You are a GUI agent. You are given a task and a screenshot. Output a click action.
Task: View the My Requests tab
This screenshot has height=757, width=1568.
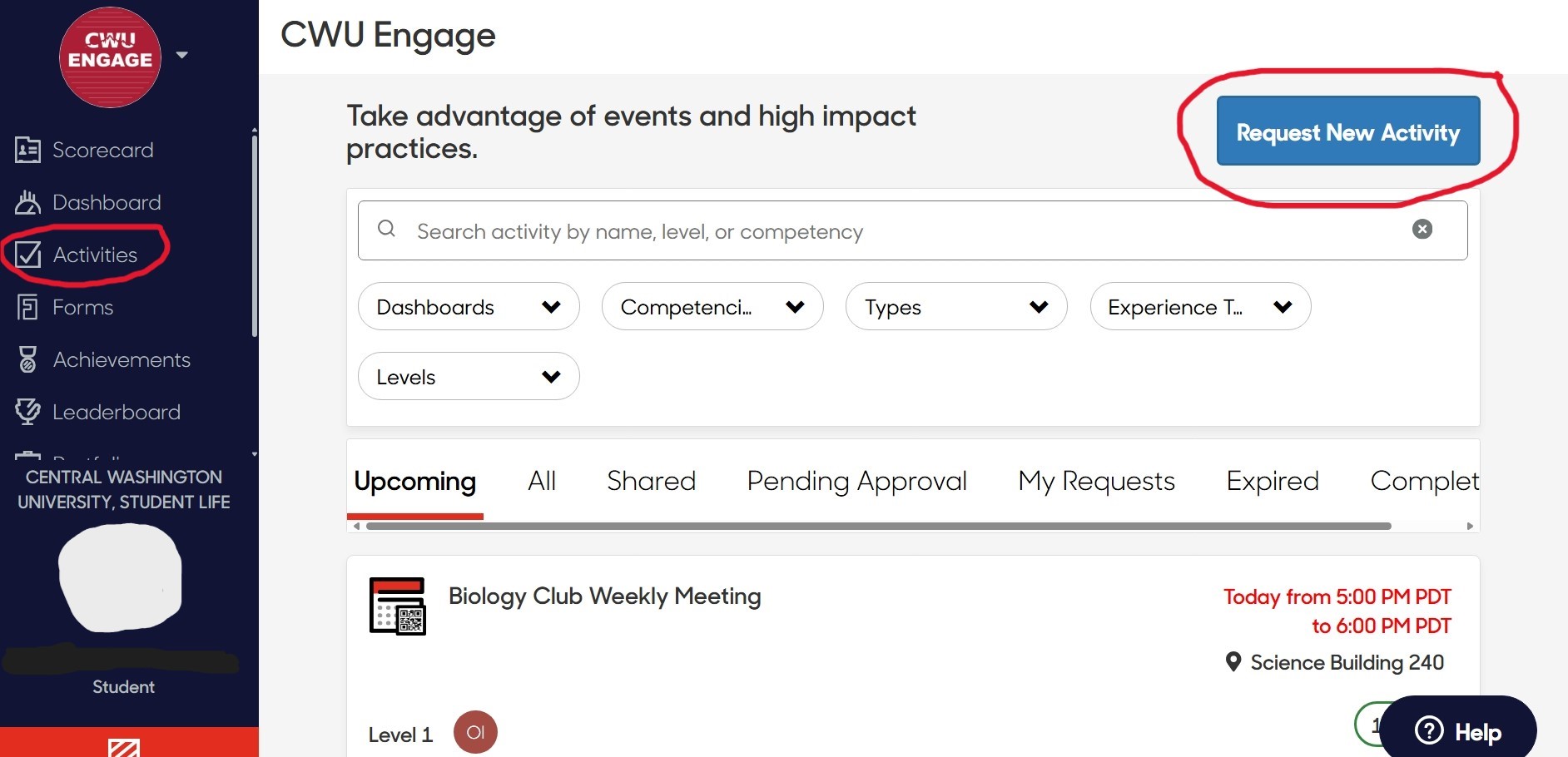pos(1096,481)
